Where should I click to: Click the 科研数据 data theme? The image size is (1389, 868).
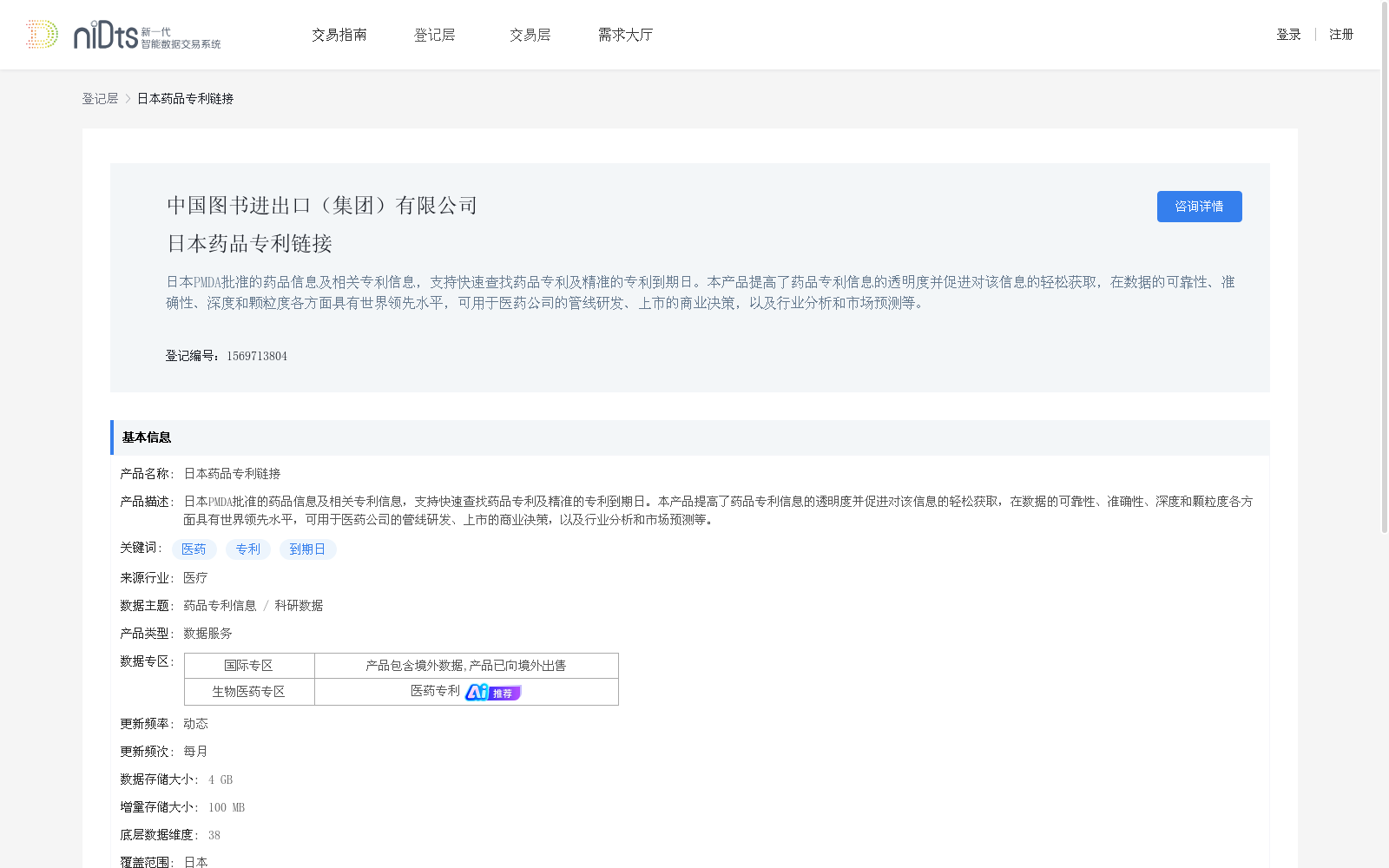click(299, 606)
